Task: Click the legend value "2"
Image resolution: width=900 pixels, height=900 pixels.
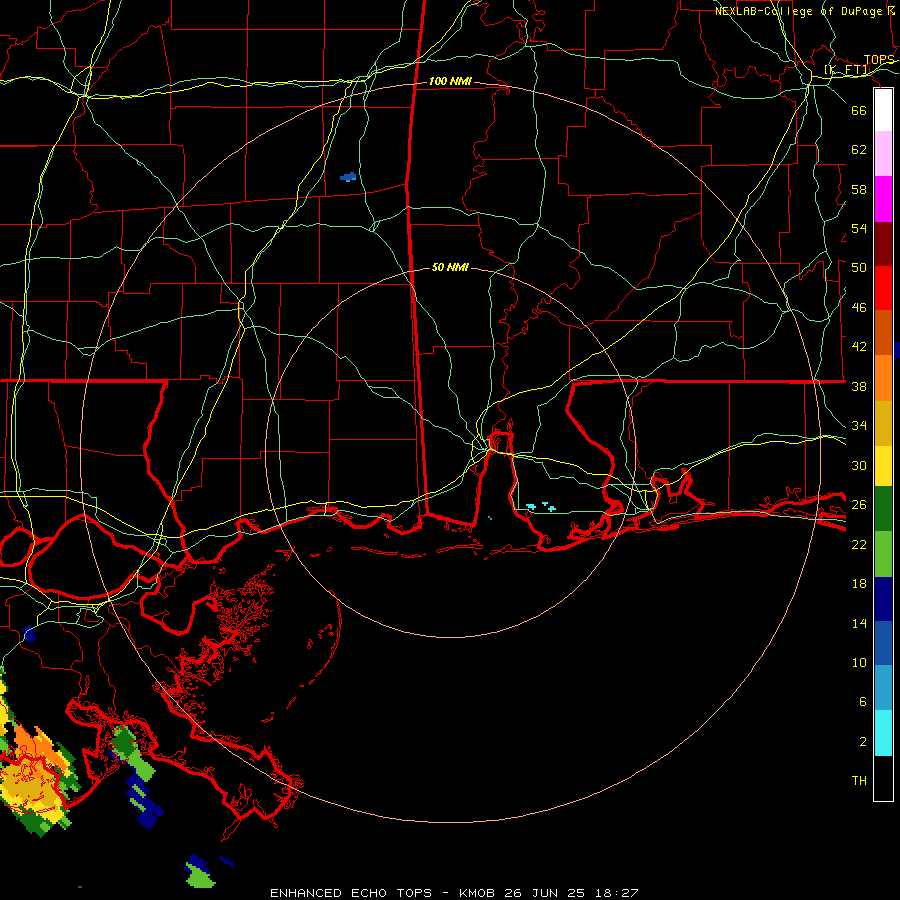Action: click(x=862, y=742)
